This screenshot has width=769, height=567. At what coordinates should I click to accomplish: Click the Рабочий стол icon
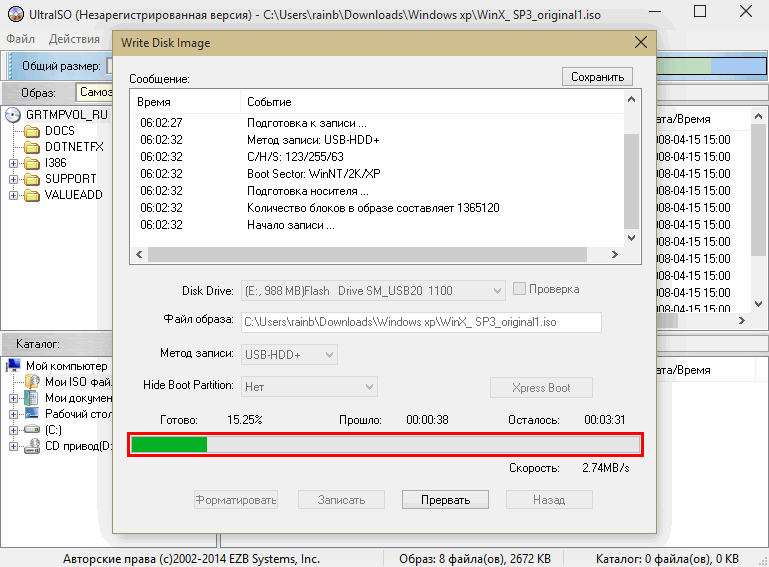coord(32,413)
